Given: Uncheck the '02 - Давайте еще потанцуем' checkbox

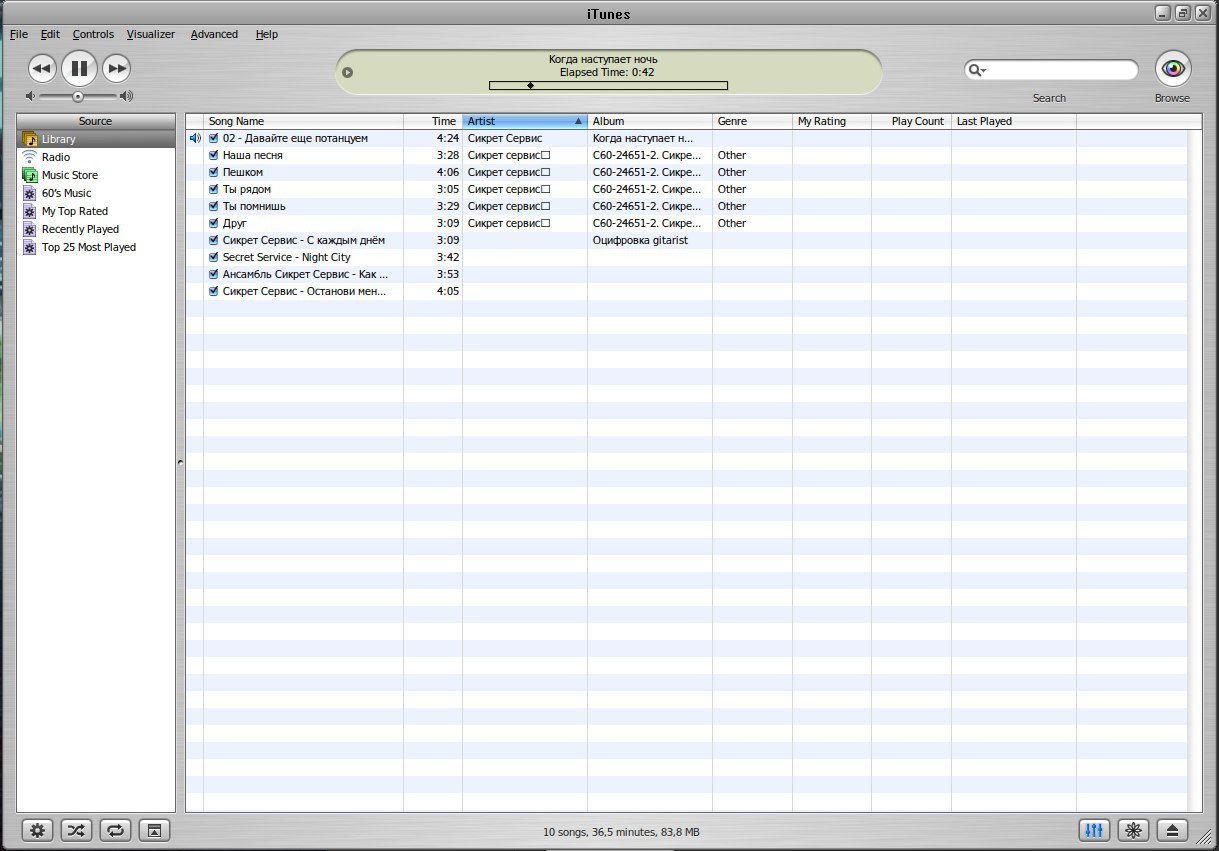Looking at the screenshot, I should point(213,138).
